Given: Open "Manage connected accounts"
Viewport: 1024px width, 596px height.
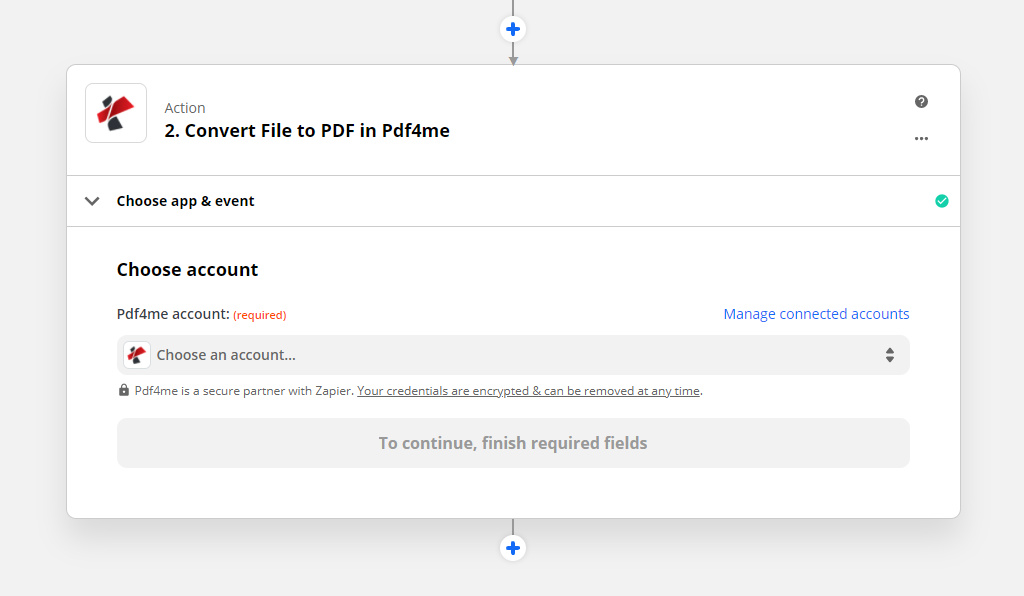Looking at the screenshot, I should pyautogui.click(x=816, y=313).
